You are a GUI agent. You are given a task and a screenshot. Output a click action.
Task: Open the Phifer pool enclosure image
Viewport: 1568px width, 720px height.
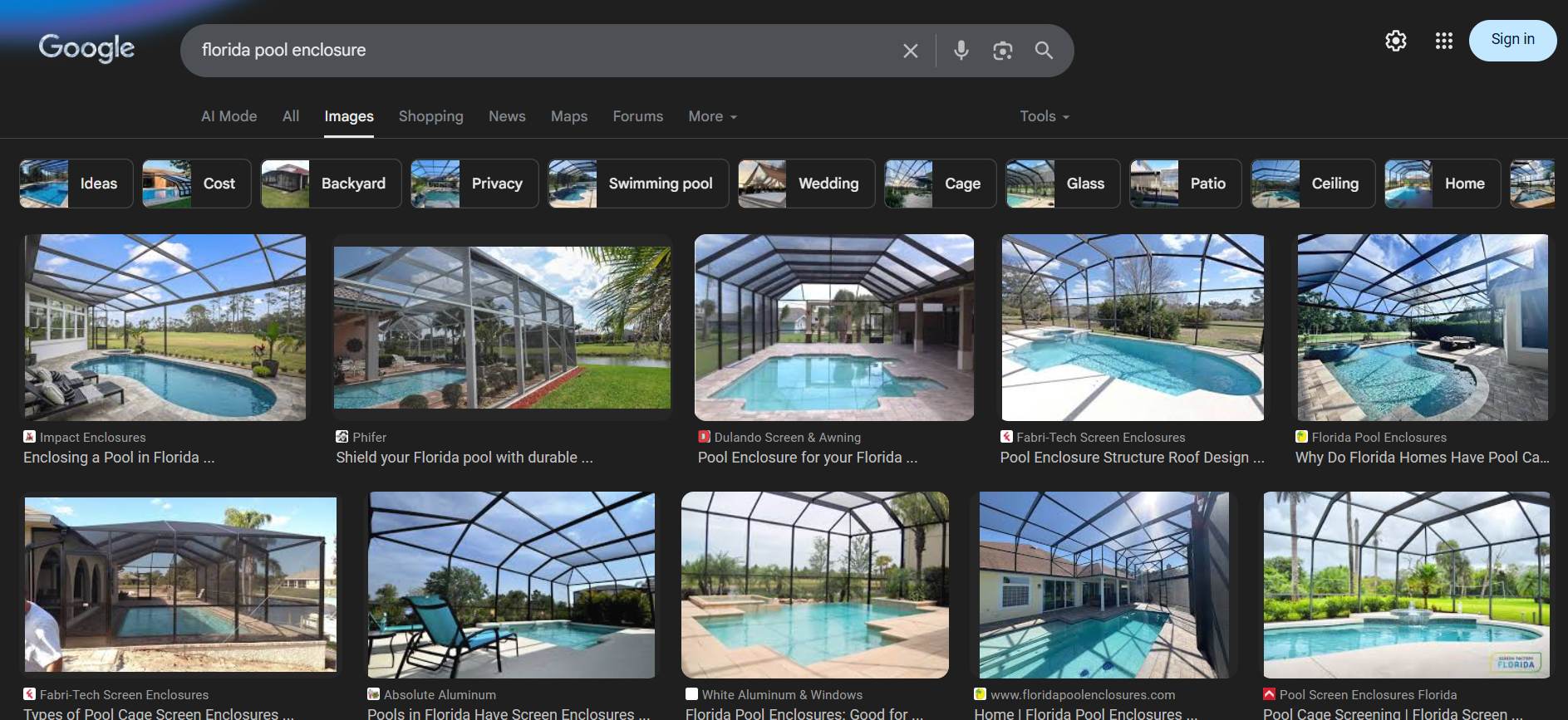502,327
